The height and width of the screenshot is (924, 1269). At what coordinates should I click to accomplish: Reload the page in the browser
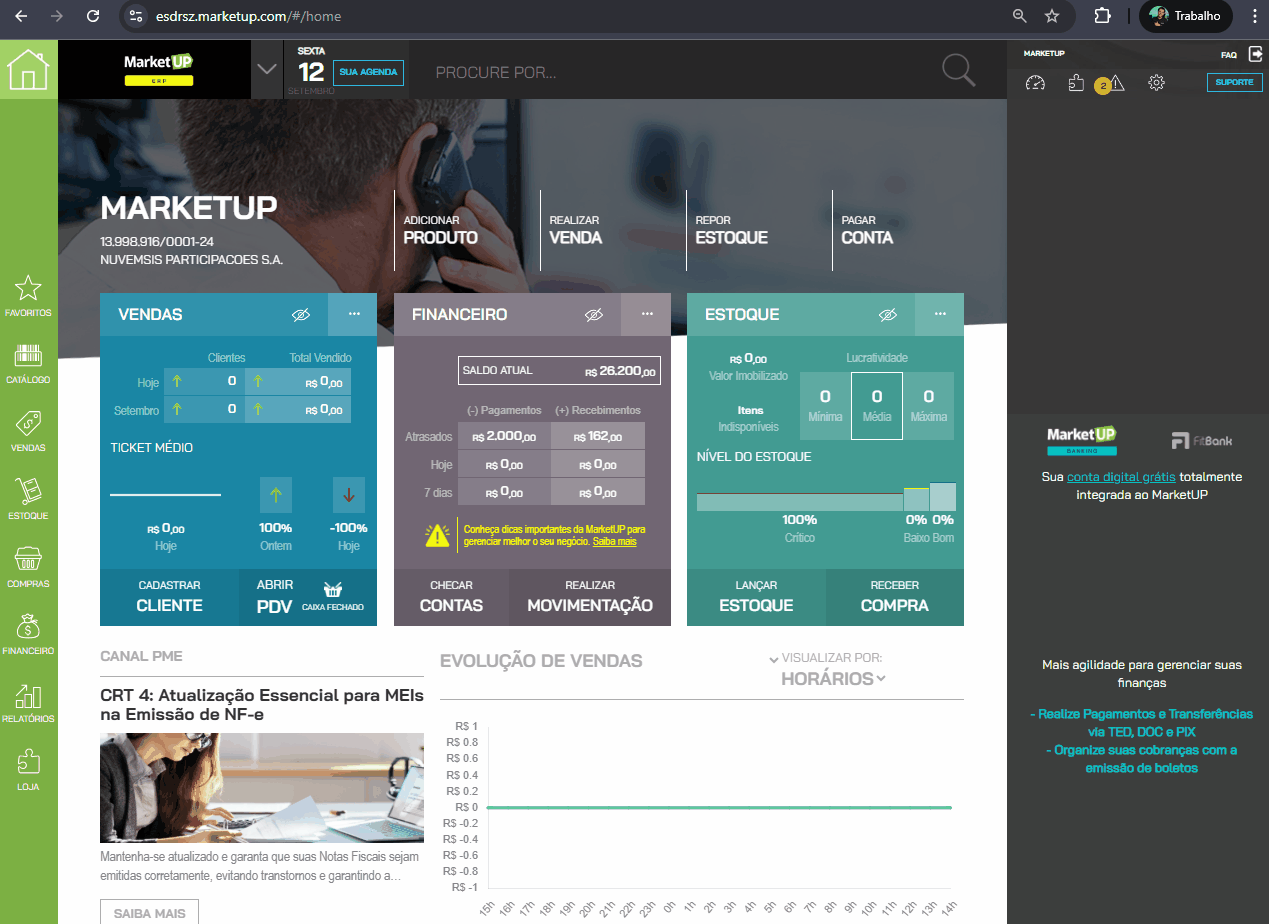tap(93, 16)
